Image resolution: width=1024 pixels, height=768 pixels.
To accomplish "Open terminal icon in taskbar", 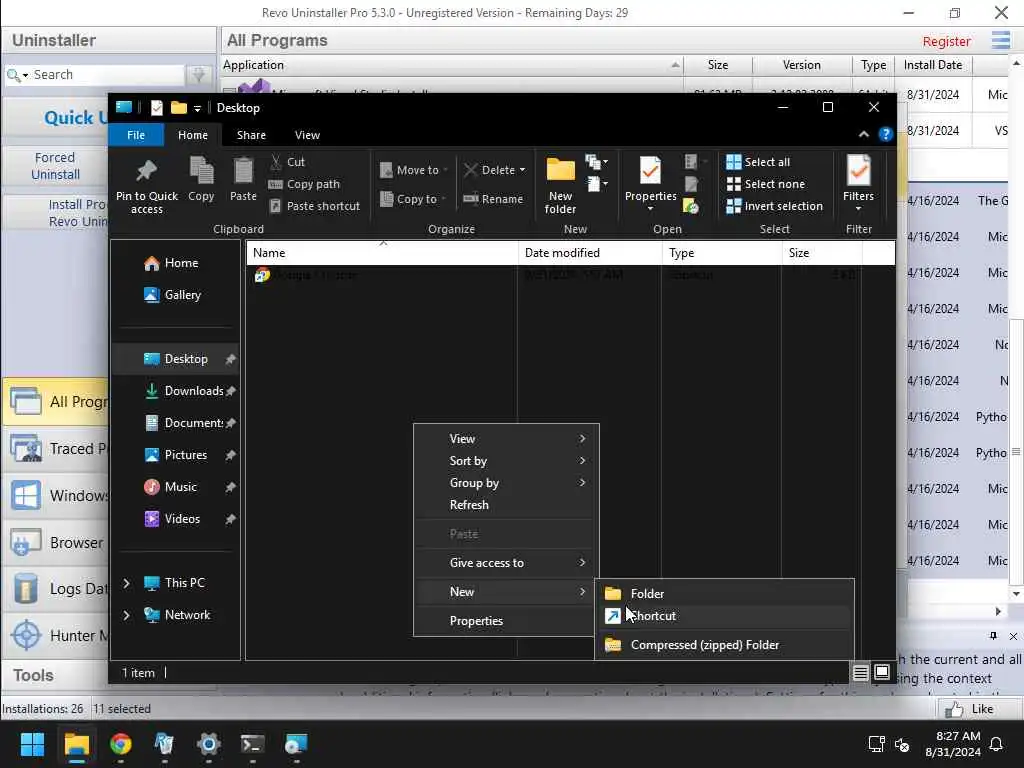I will [x=252, y=744].
